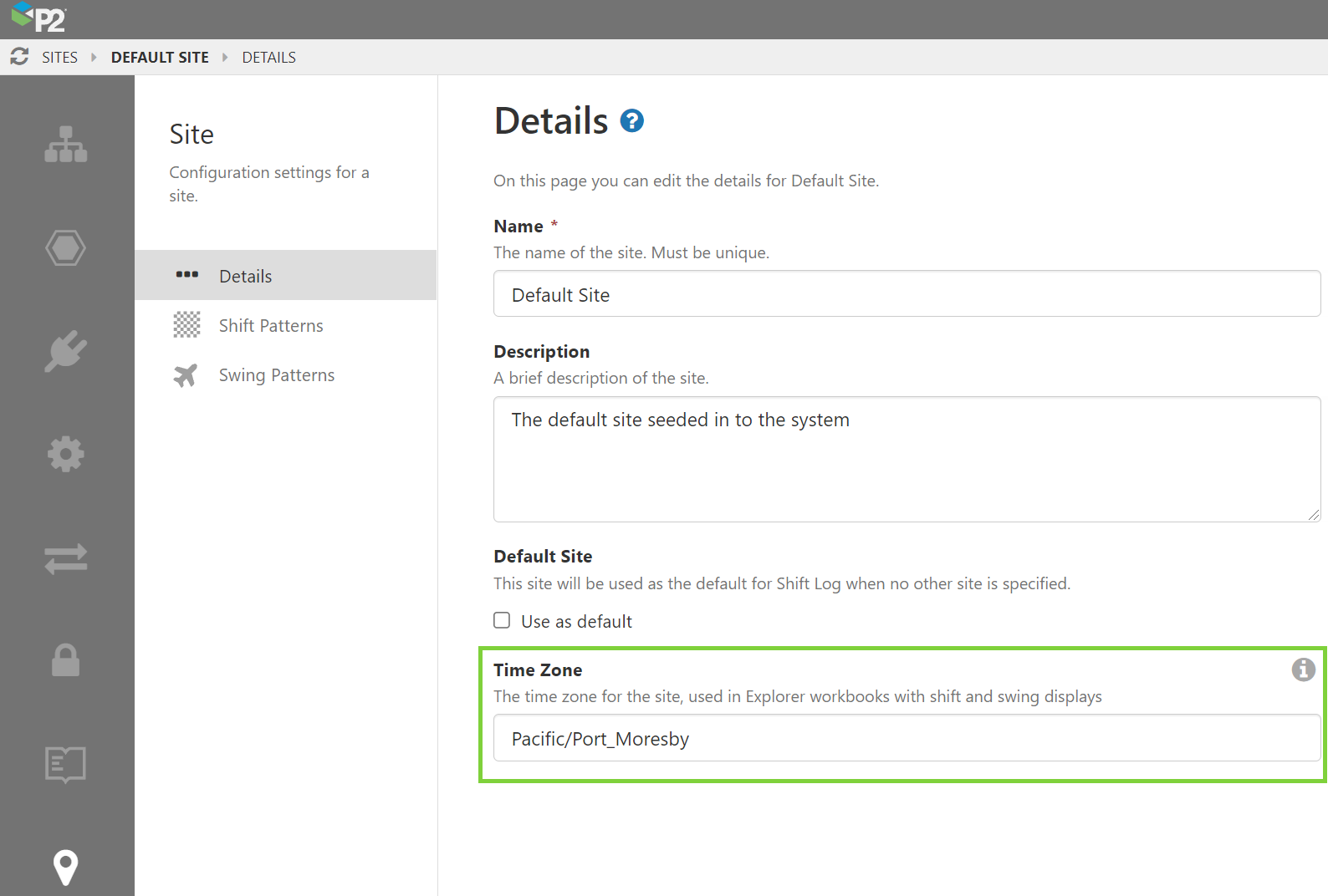Open the book icon in sidebar
Screen dimensions: 1328x896
tap(66, 764)
